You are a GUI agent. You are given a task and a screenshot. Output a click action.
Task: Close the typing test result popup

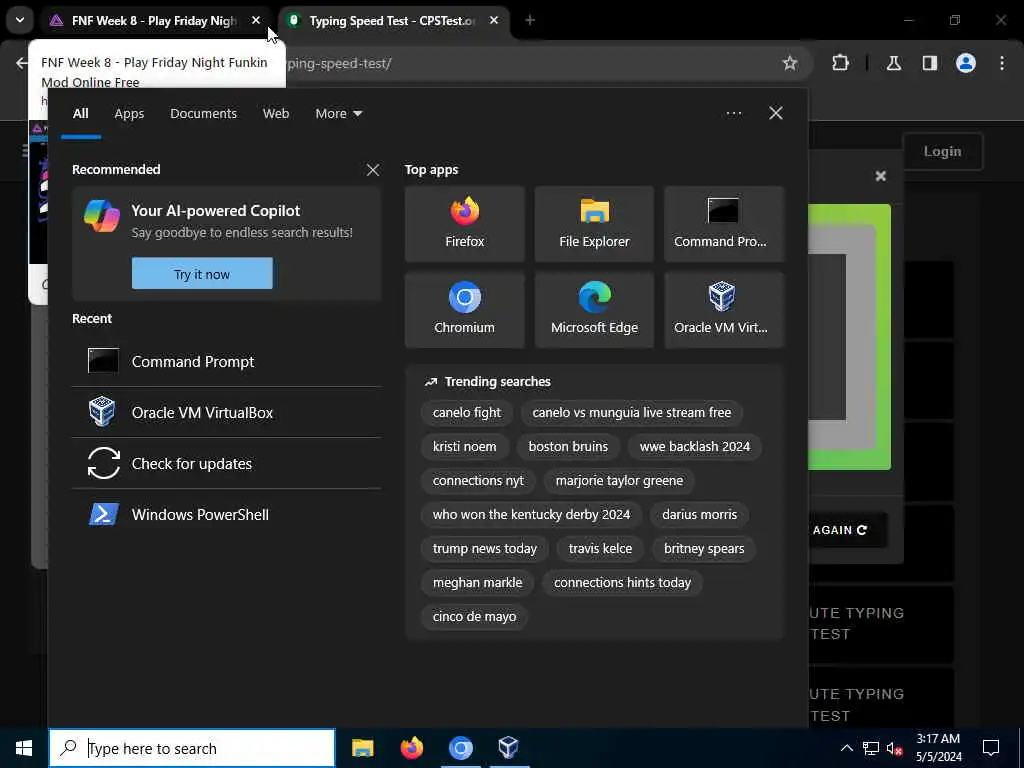pos(880,176)
